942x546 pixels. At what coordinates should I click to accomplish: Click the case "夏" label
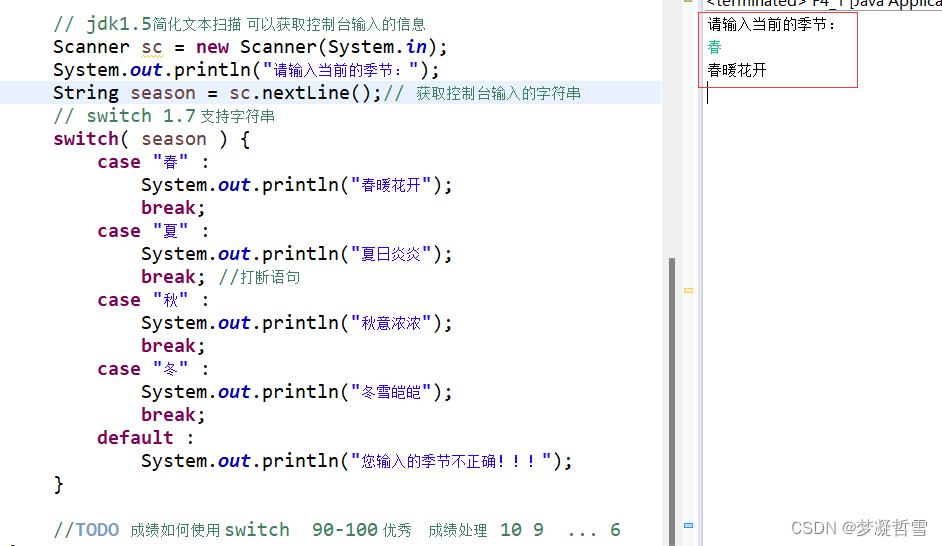[x=153, y=231]
